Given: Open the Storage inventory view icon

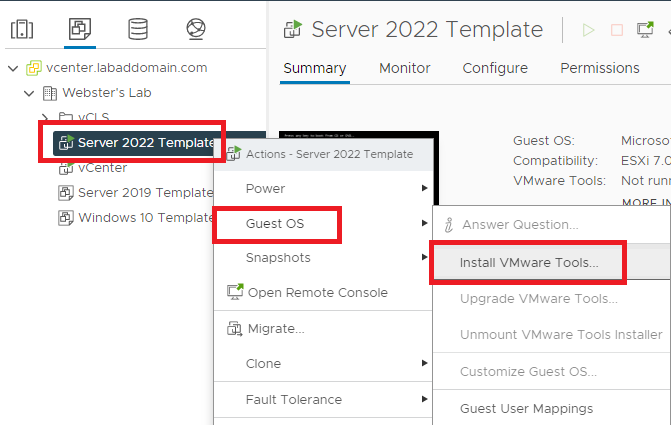Looking at the screenshot, I should point(138,28).
